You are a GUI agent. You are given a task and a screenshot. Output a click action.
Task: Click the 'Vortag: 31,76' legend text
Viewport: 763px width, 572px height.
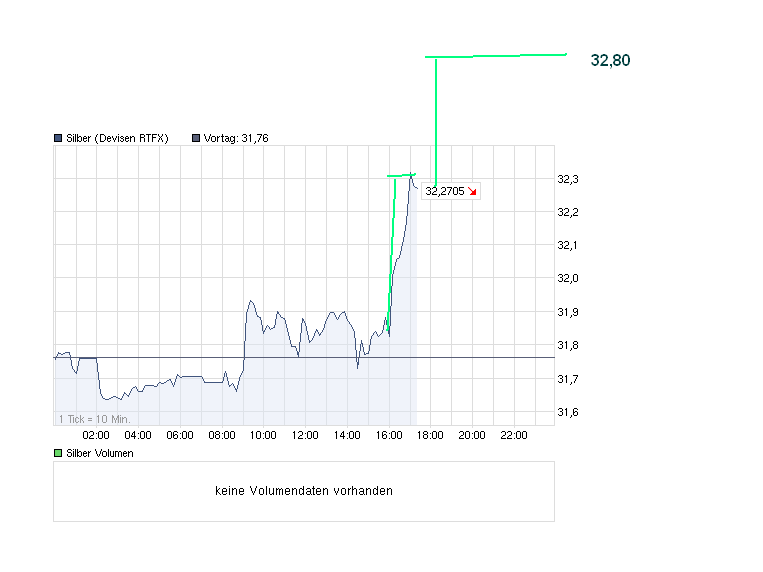[236, 138]
